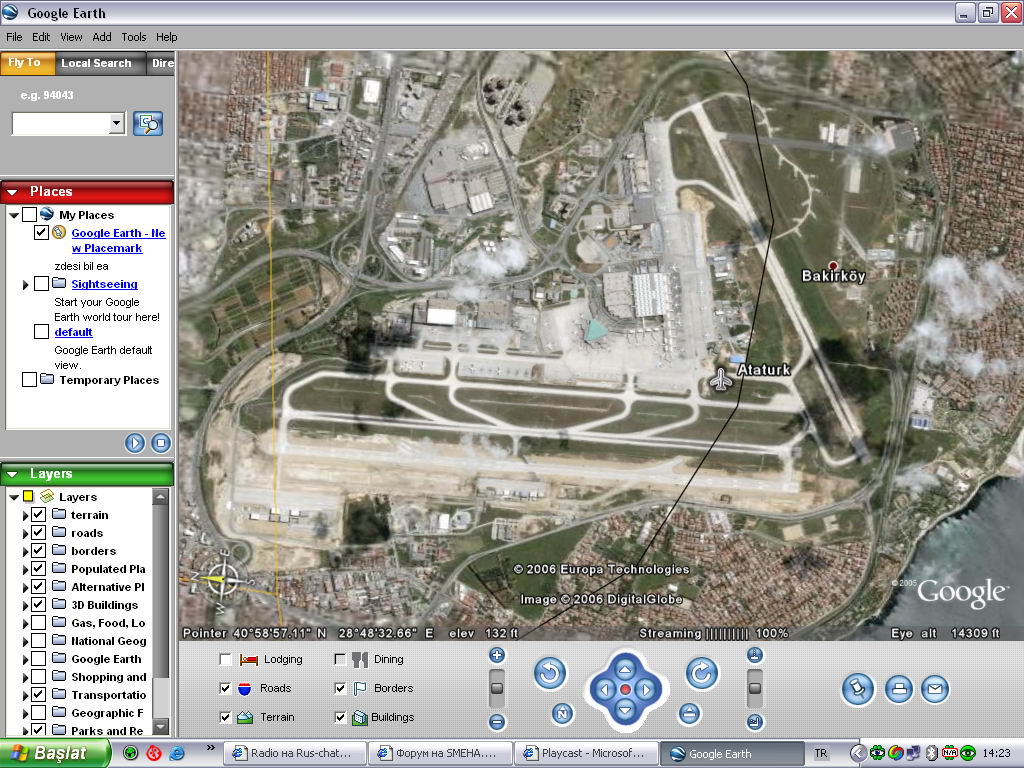
Task: Click the red center navigation dot
Action: point(625,690)
